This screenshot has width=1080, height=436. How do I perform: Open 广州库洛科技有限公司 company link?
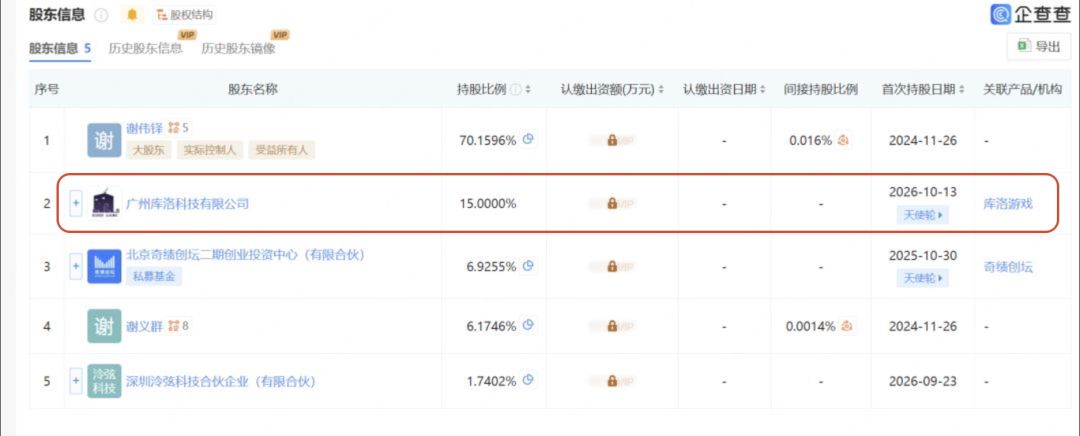click(x=187, y=204)
